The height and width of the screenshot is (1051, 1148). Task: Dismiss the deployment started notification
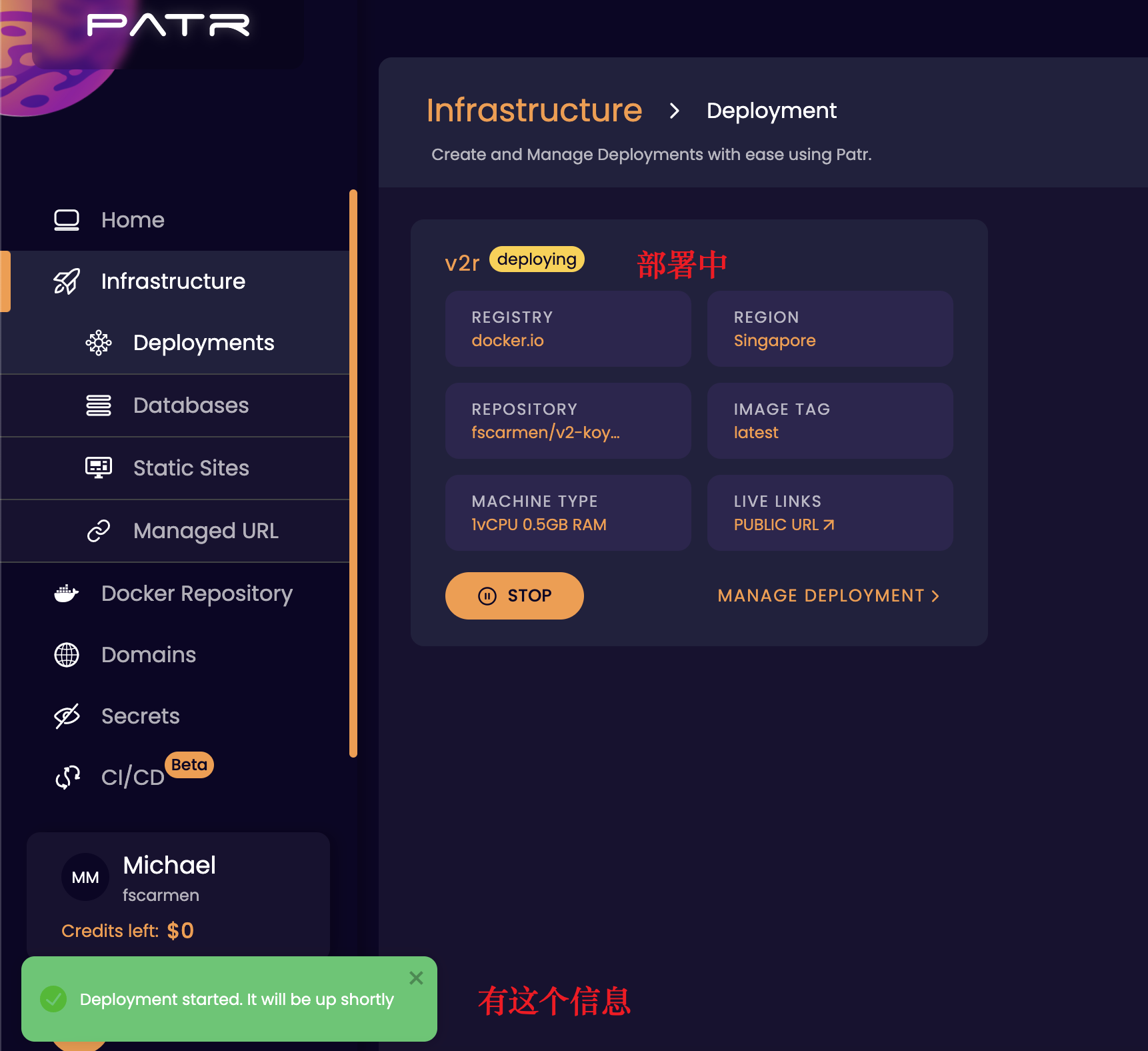point(416,978)
